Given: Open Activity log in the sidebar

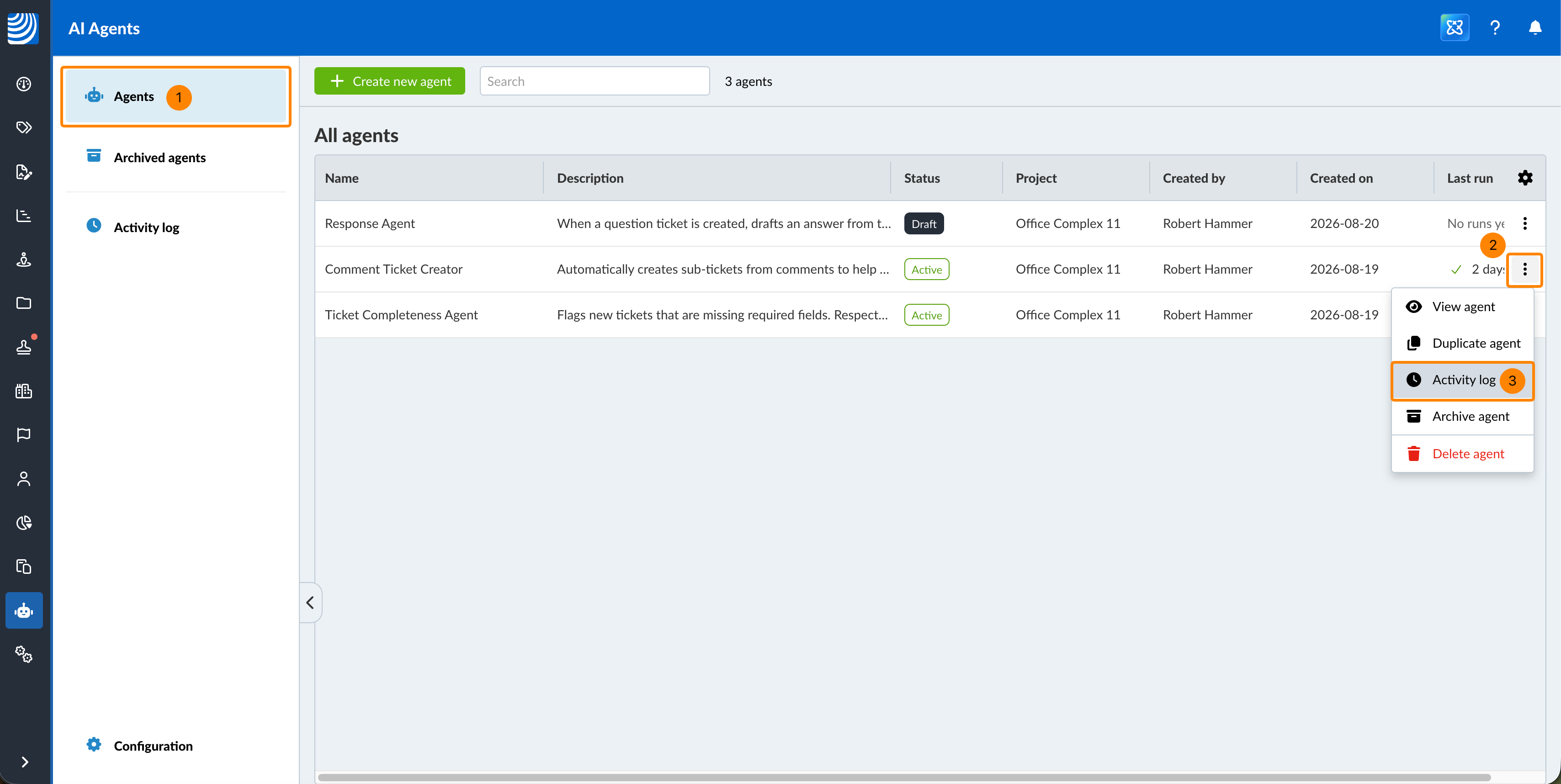Looking at the screenshot, I should 176,227.
